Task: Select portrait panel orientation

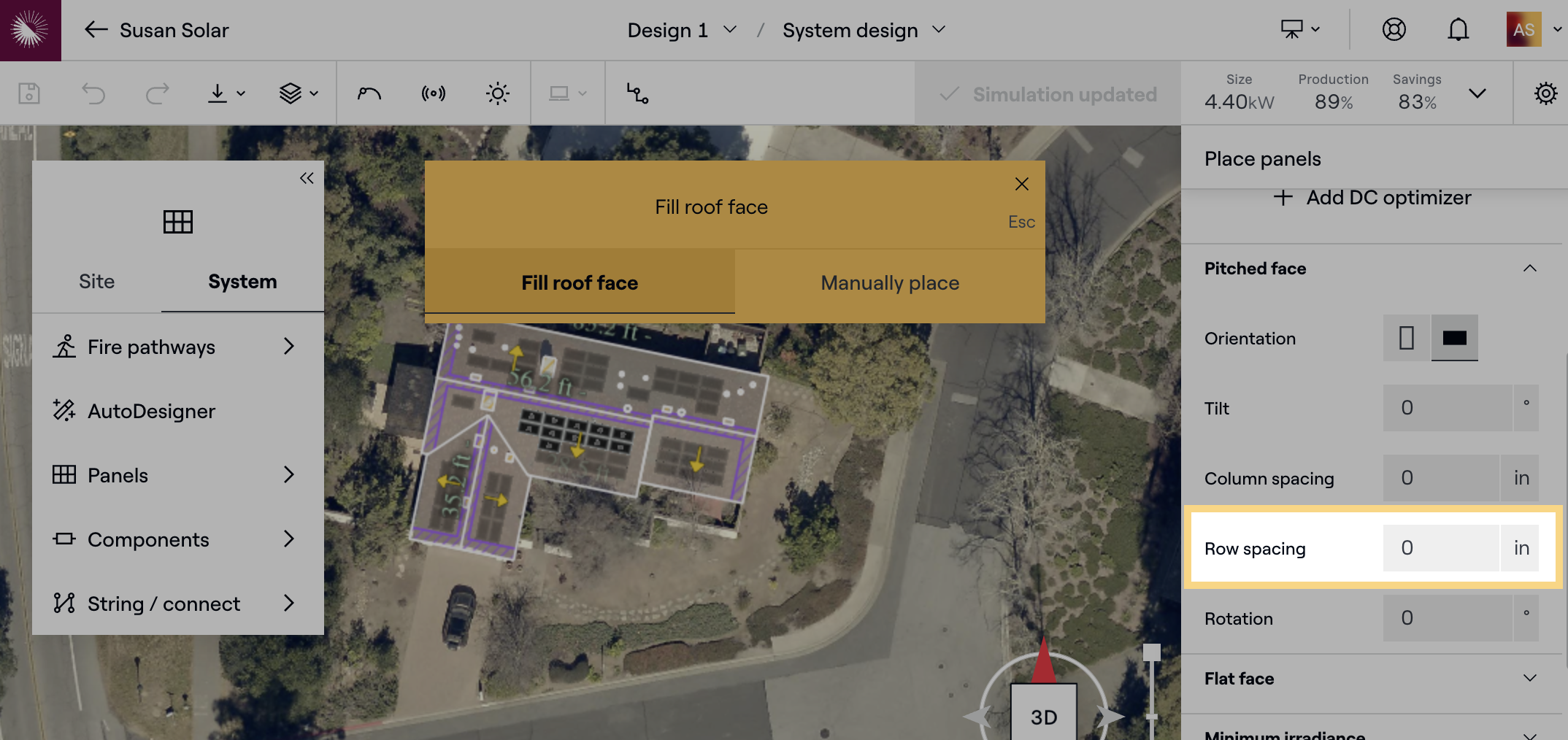Action: 1406,338
